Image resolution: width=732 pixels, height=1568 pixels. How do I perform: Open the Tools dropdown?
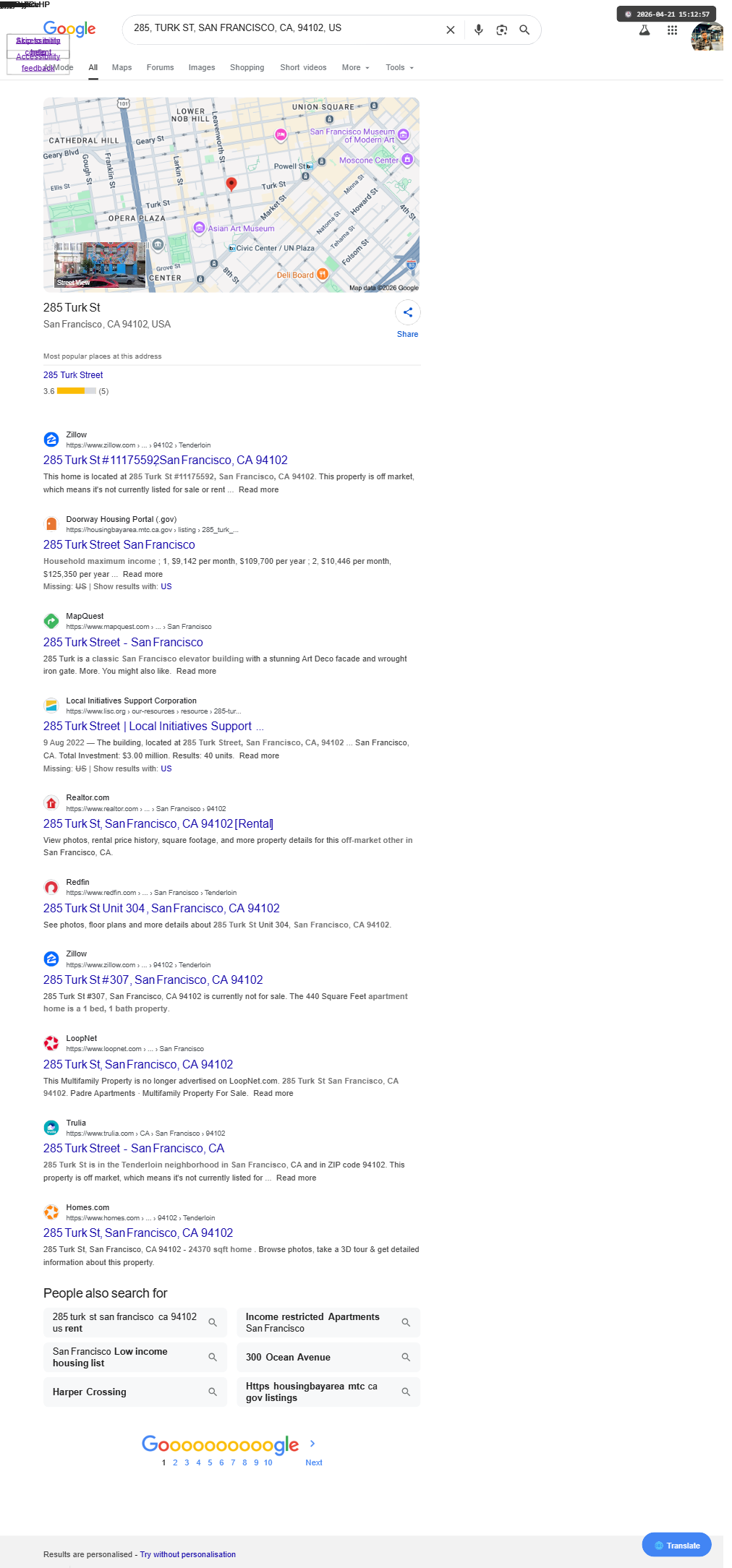399,67
